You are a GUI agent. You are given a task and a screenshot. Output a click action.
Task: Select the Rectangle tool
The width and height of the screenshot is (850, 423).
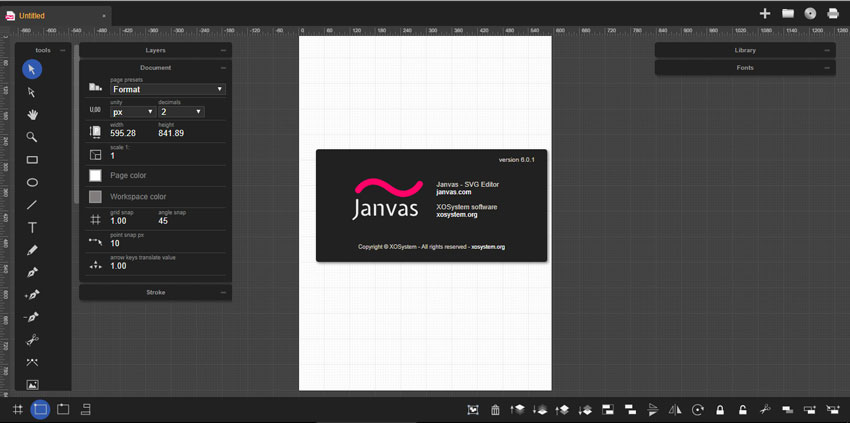[32, 160]
